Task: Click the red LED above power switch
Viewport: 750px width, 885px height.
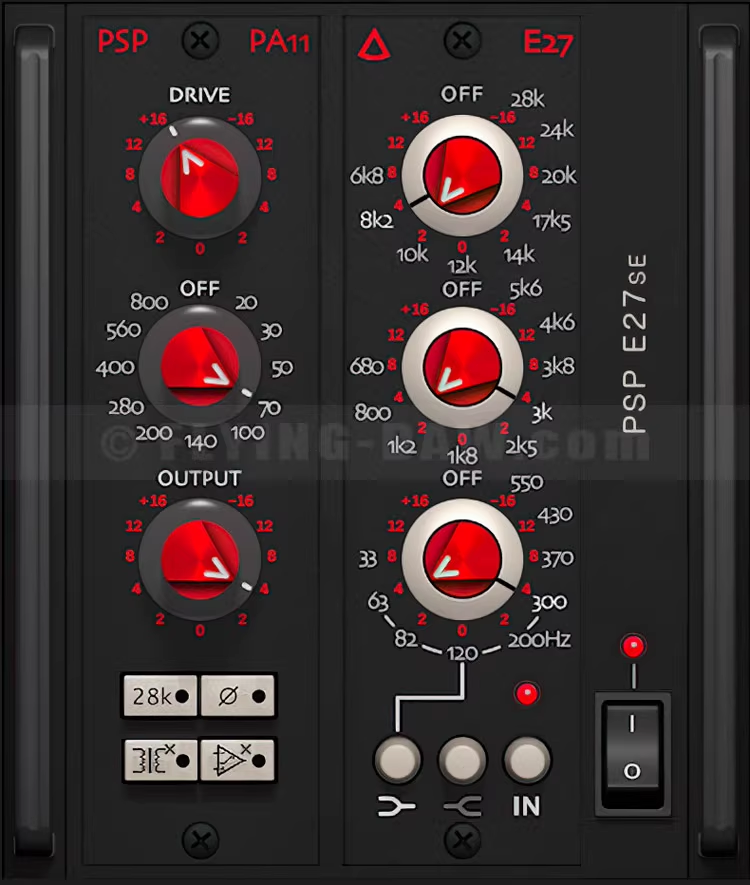Action: click(633, 646)
